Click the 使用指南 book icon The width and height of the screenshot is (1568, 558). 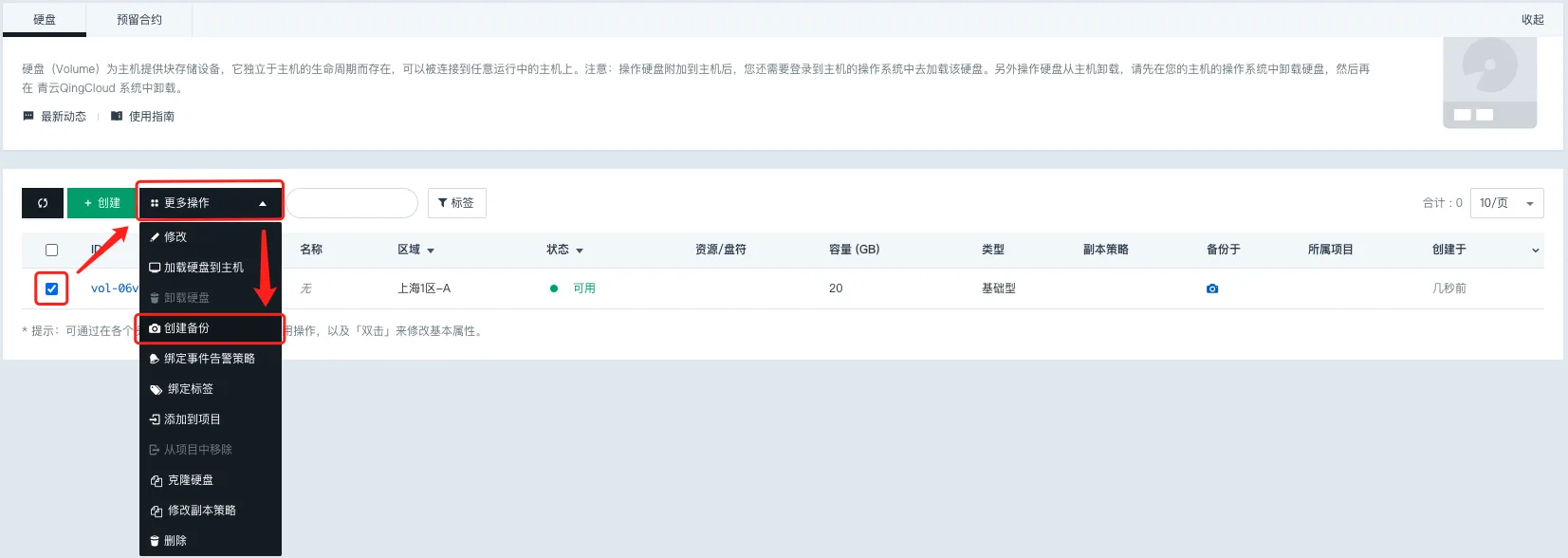(117, 116)
